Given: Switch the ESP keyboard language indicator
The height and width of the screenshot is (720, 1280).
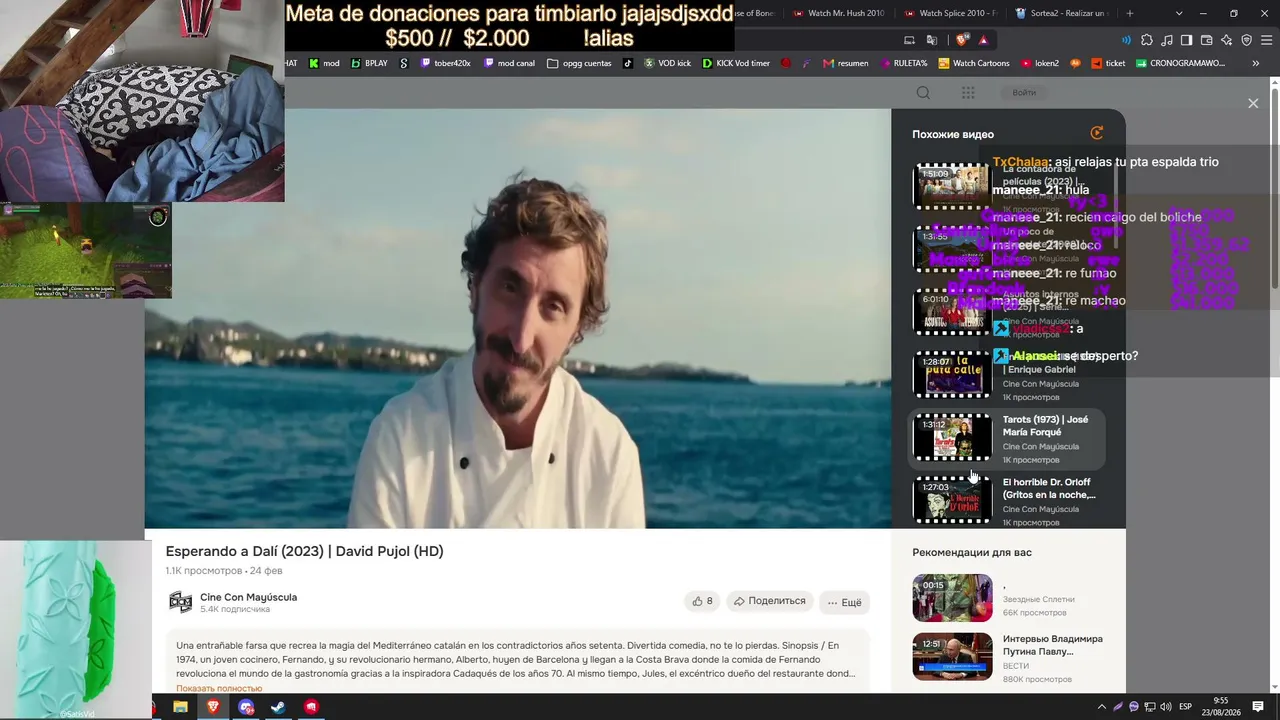Looking at the screenshot, I should (x=1186, y=707).
